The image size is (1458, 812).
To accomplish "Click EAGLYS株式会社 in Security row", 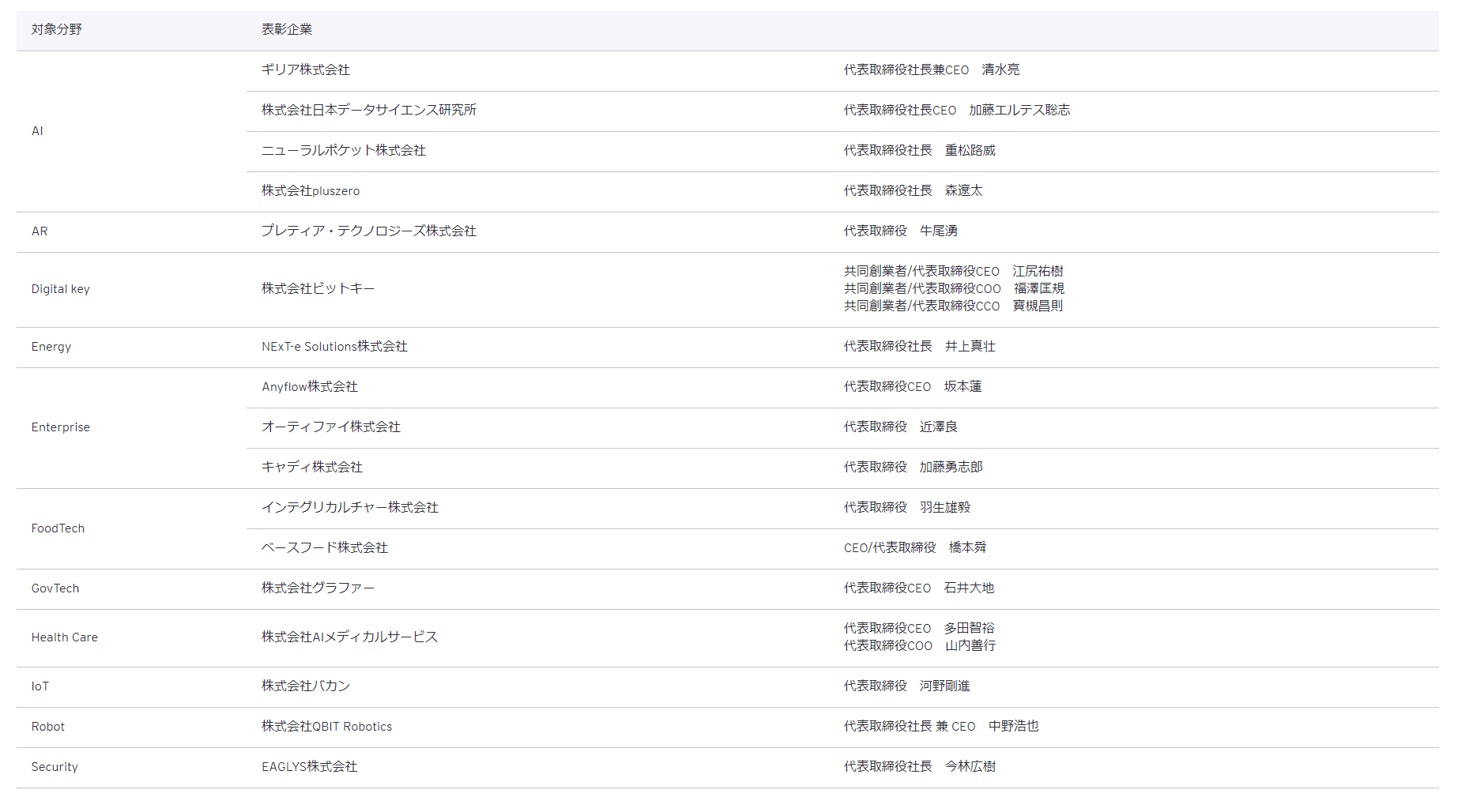I will [309, 767].
